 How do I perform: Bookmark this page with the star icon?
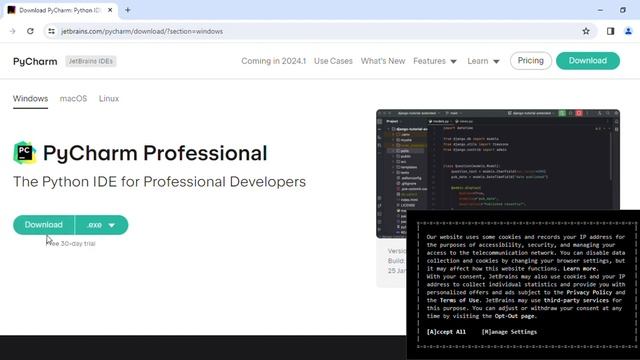click(586, 31)
